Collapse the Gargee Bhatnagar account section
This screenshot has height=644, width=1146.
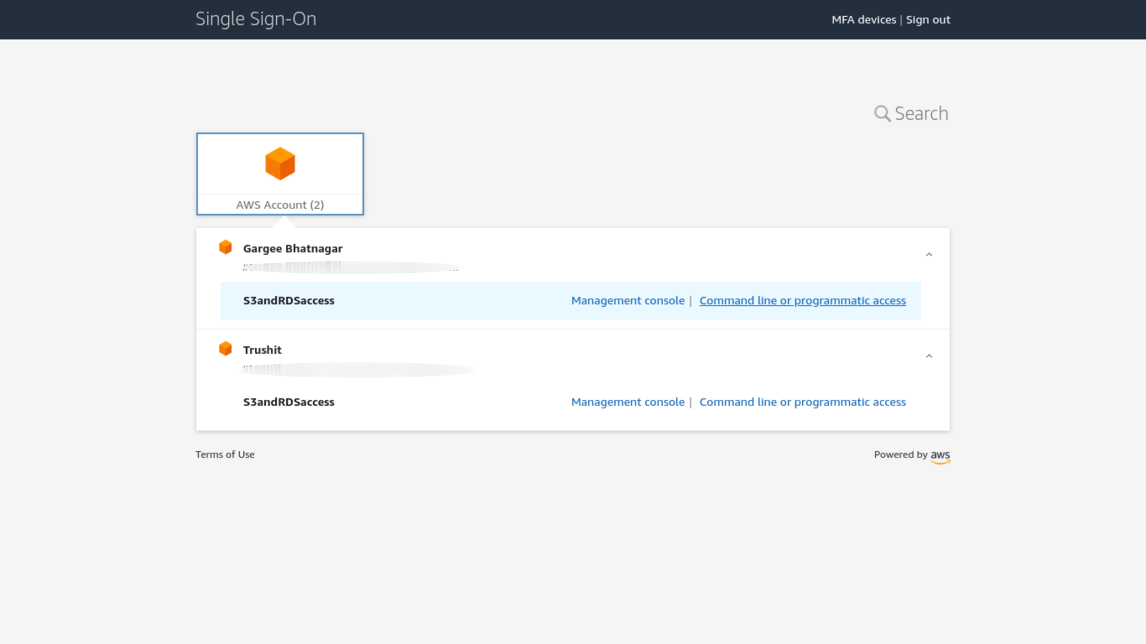(929, 255)
